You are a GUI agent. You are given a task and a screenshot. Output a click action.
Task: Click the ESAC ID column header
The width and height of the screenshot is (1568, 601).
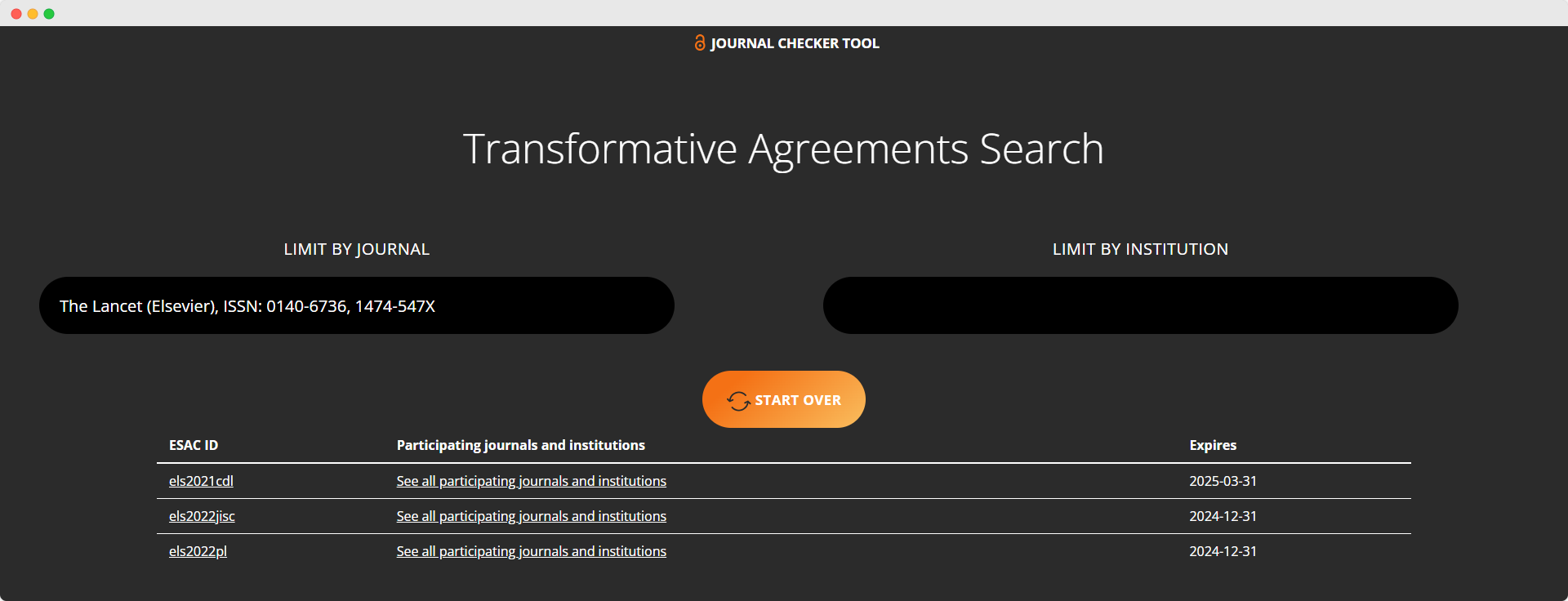click(194, 445)
